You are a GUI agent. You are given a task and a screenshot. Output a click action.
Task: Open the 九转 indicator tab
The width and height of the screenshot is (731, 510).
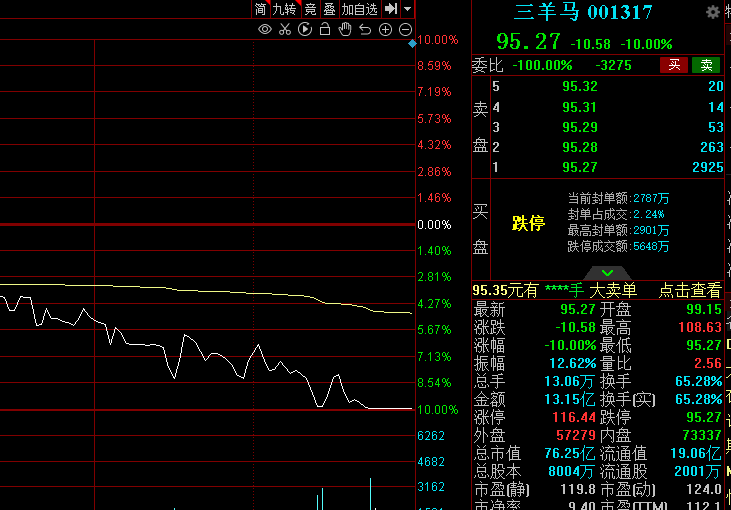coord(285,9)
